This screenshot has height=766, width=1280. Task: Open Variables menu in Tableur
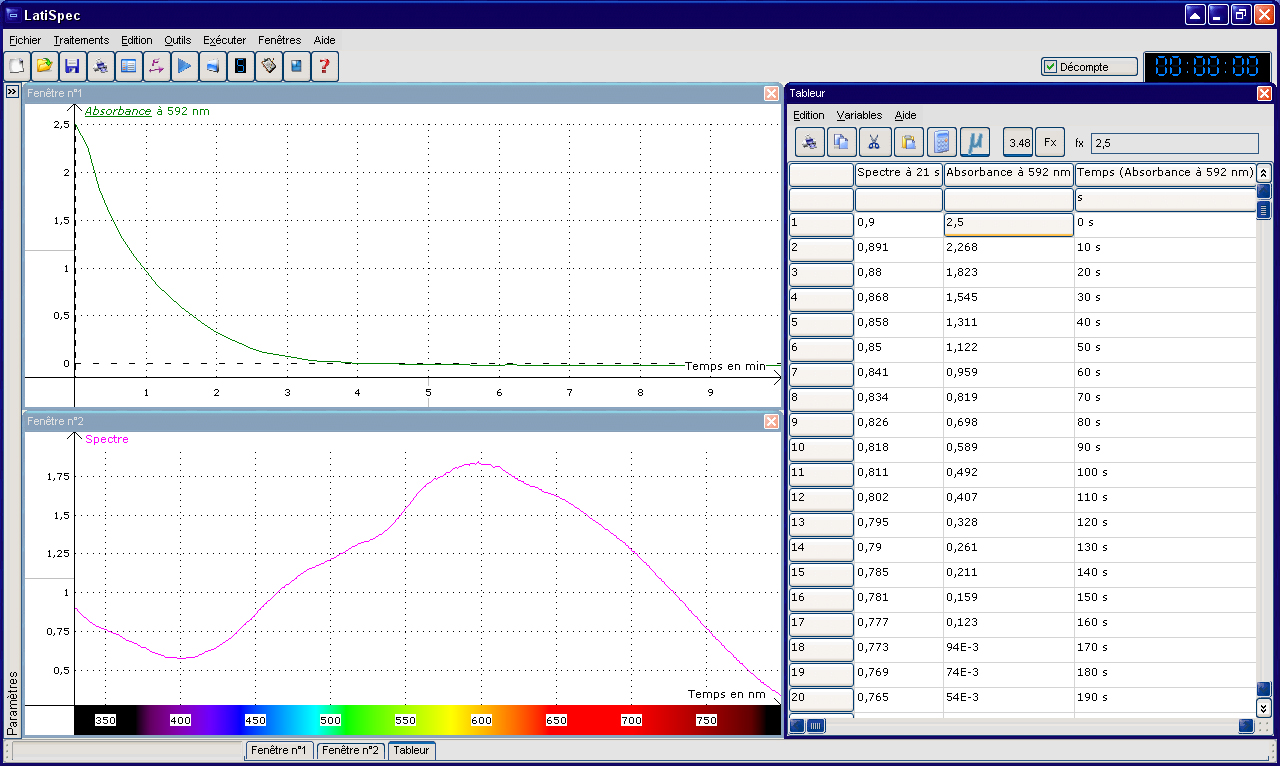859,115
